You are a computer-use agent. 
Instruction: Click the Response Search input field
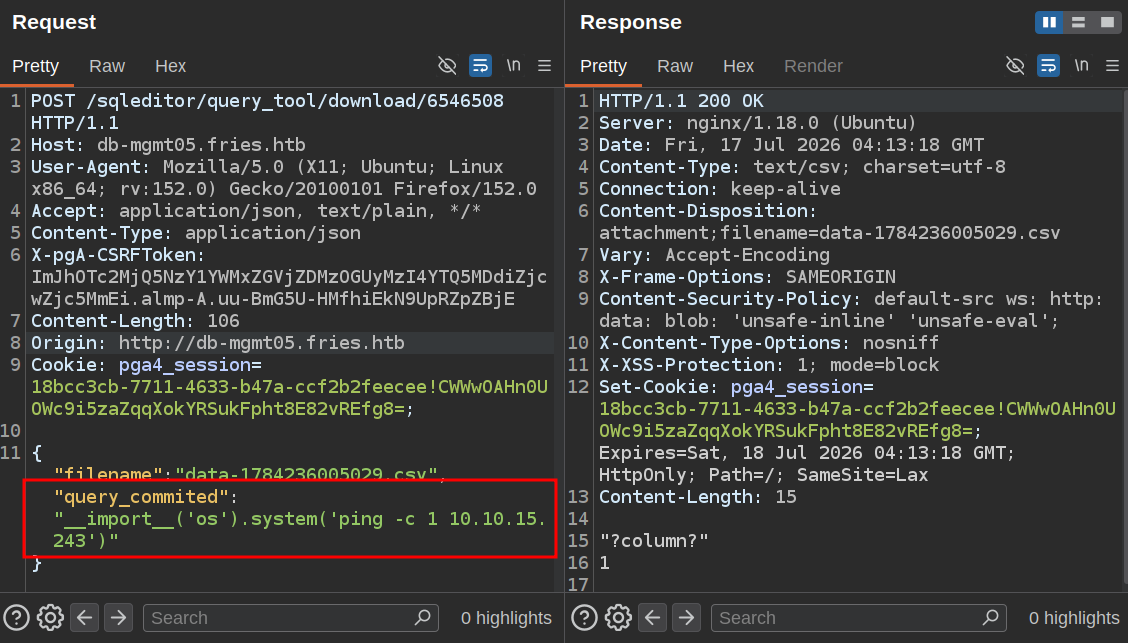click(x=858, y=618)
